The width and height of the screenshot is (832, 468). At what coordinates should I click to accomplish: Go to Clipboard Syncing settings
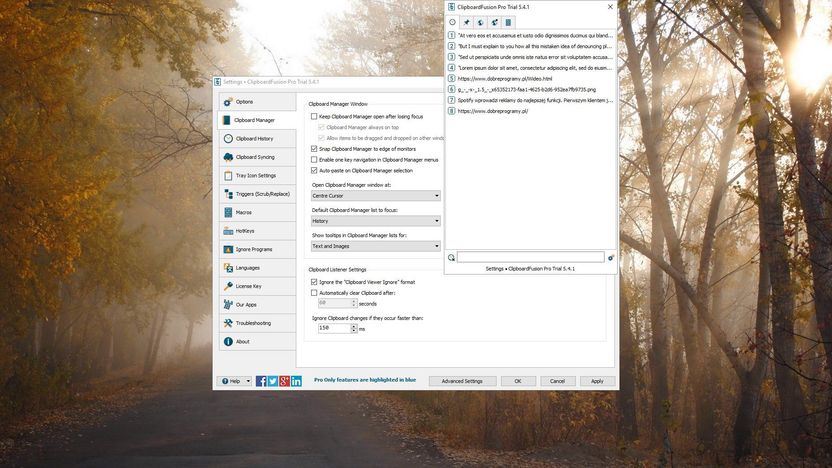tap(257, 157)
